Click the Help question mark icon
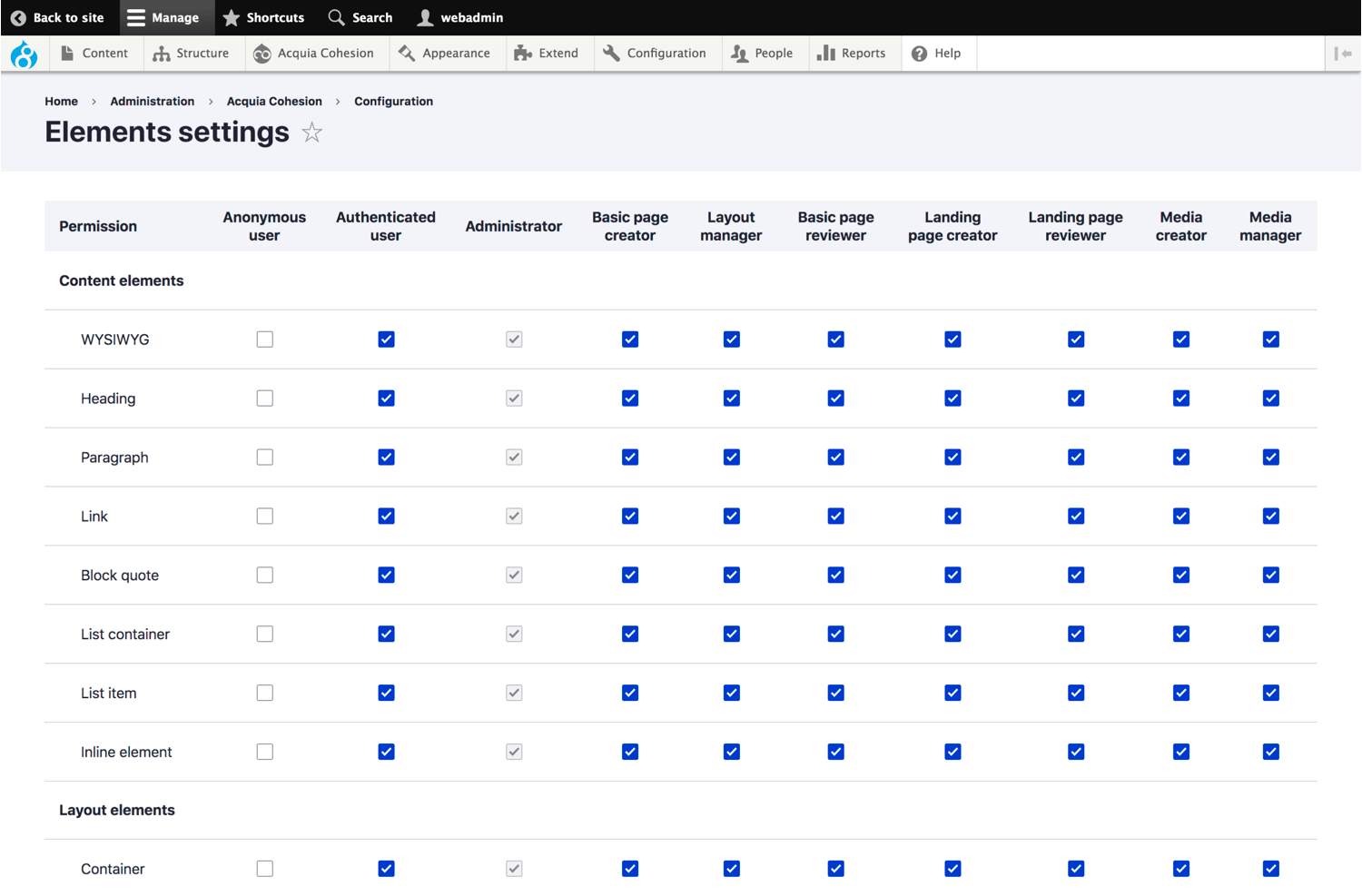The image size is (1362, 896). 920,54
